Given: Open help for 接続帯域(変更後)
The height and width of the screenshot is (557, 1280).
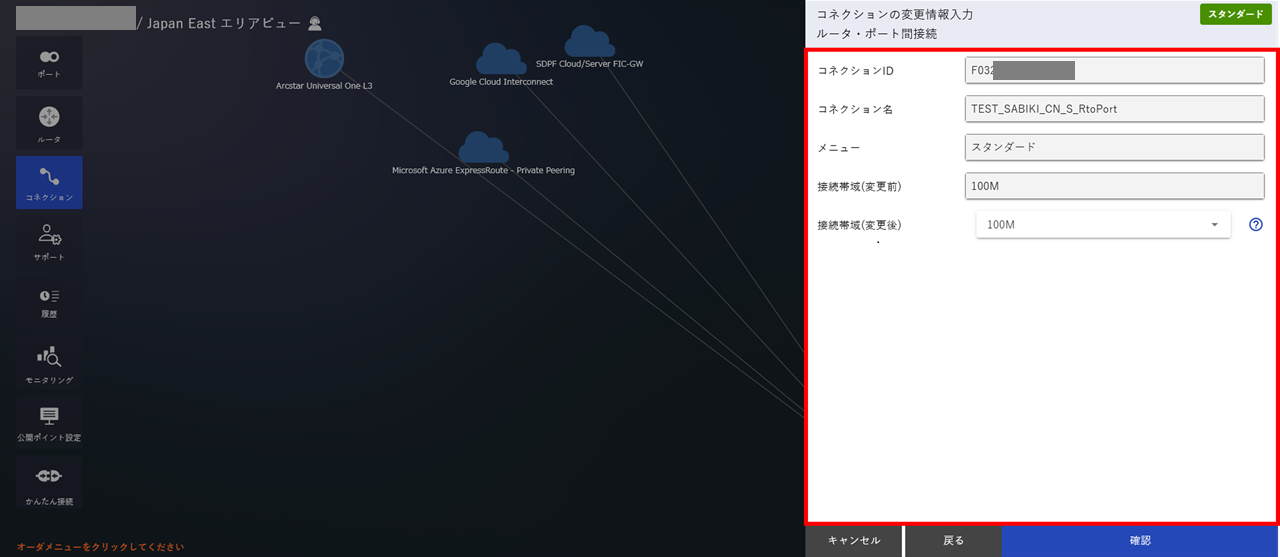Looking at the screenshot, I should [1256, 225].
